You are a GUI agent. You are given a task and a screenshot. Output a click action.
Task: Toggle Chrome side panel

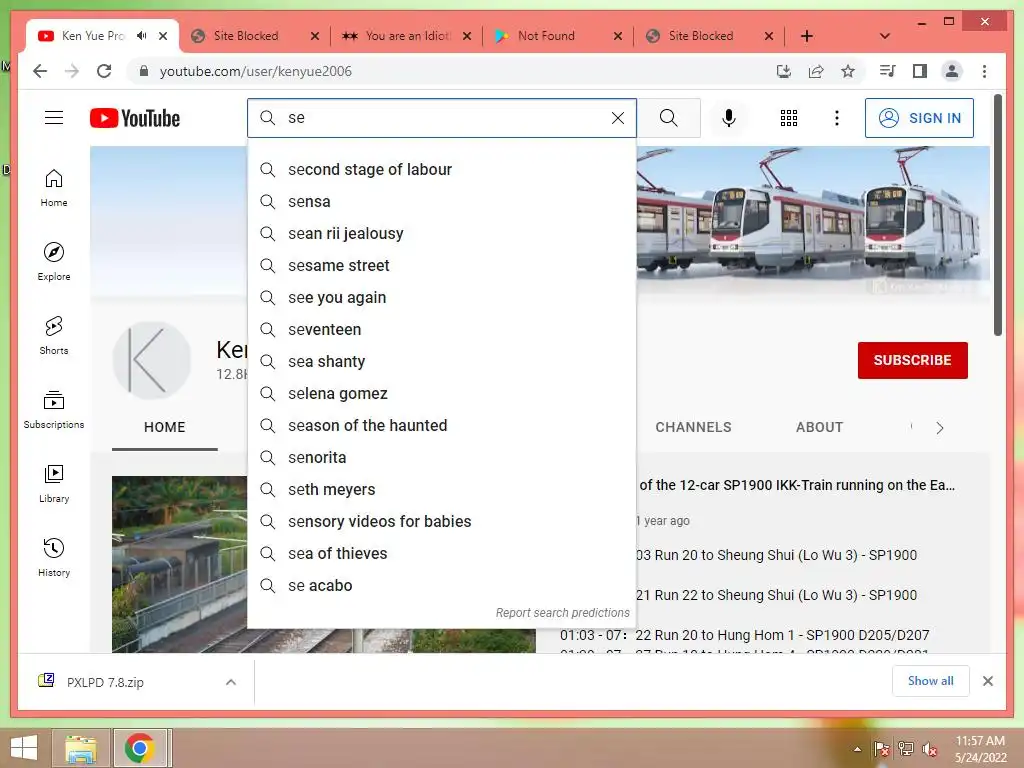920,71
